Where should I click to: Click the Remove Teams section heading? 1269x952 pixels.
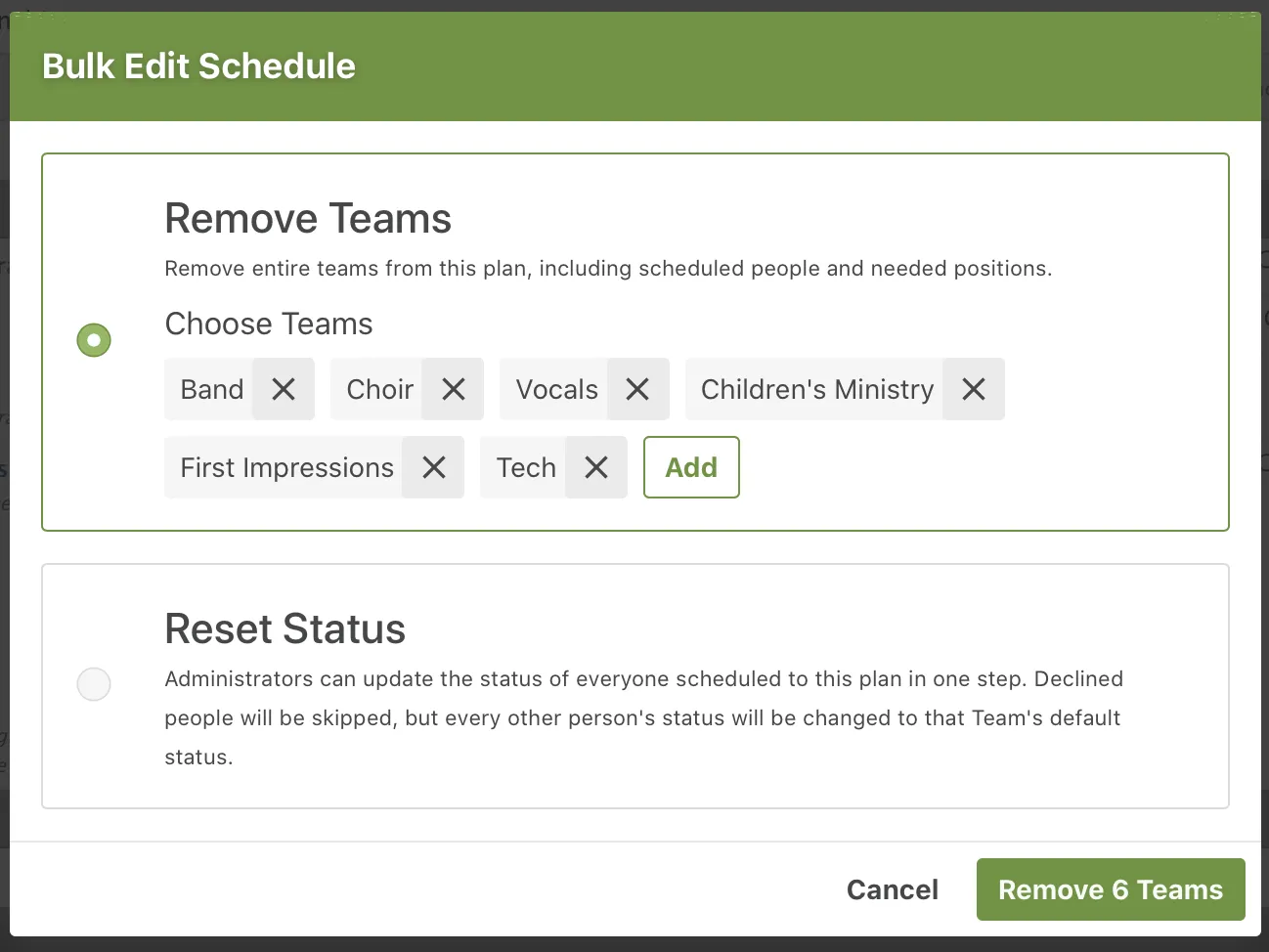coord(308,218)
